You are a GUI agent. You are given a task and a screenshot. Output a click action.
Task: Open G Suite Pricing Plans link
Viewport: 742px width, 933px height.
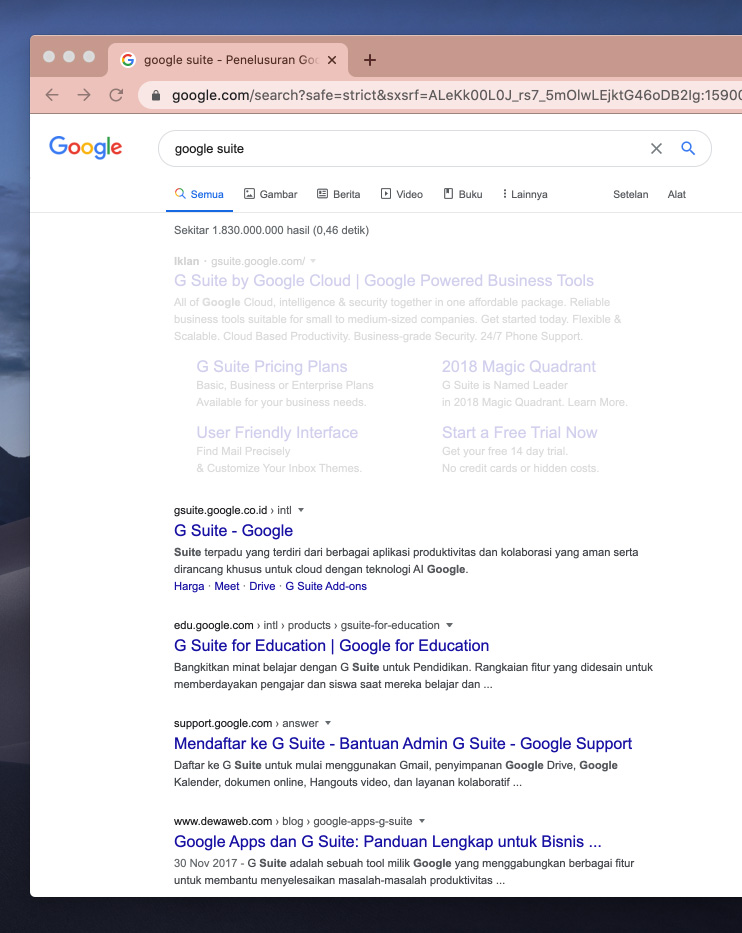click(272, 366)
